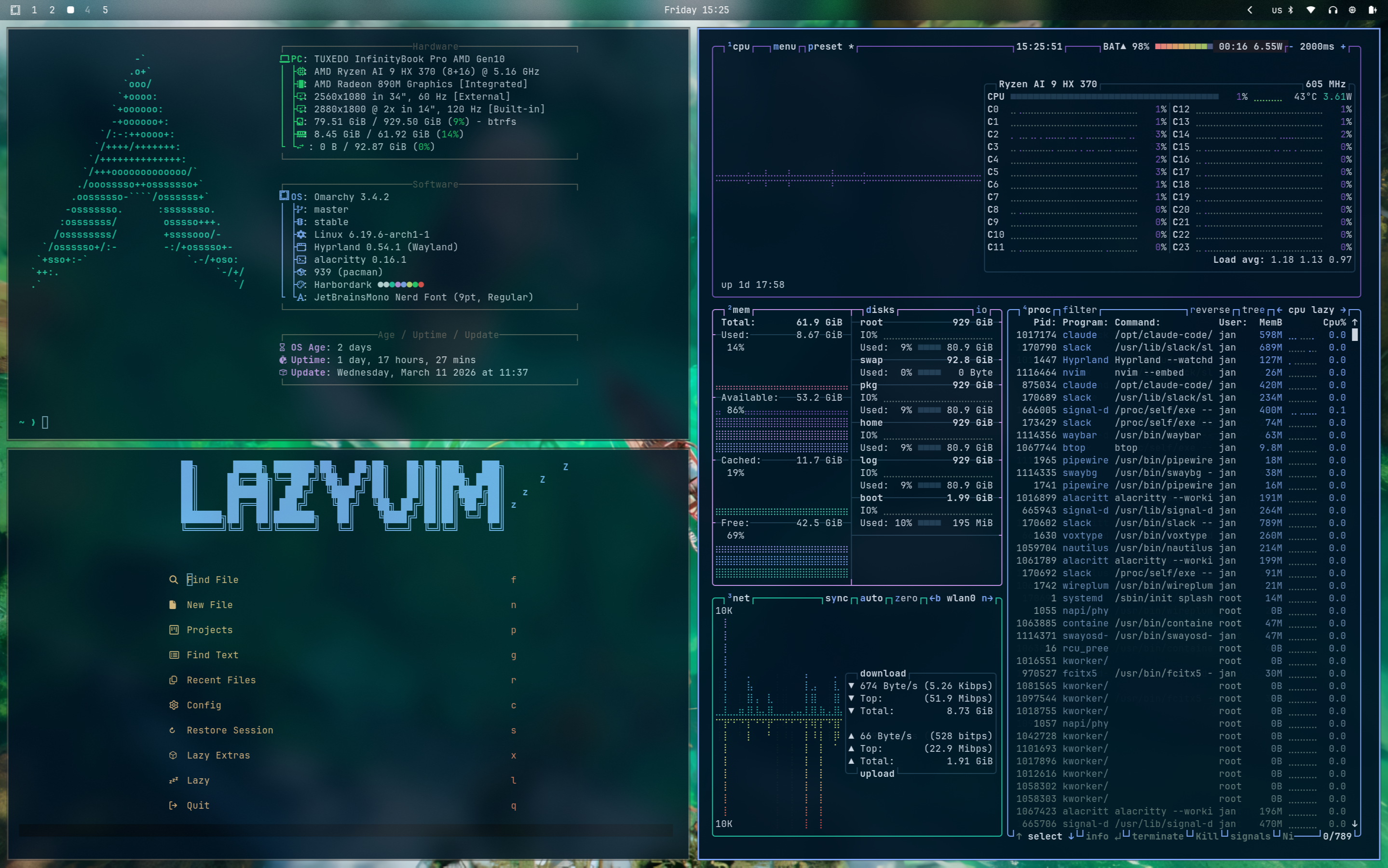Toggle io mode in btop disks box

click(981, 310)
